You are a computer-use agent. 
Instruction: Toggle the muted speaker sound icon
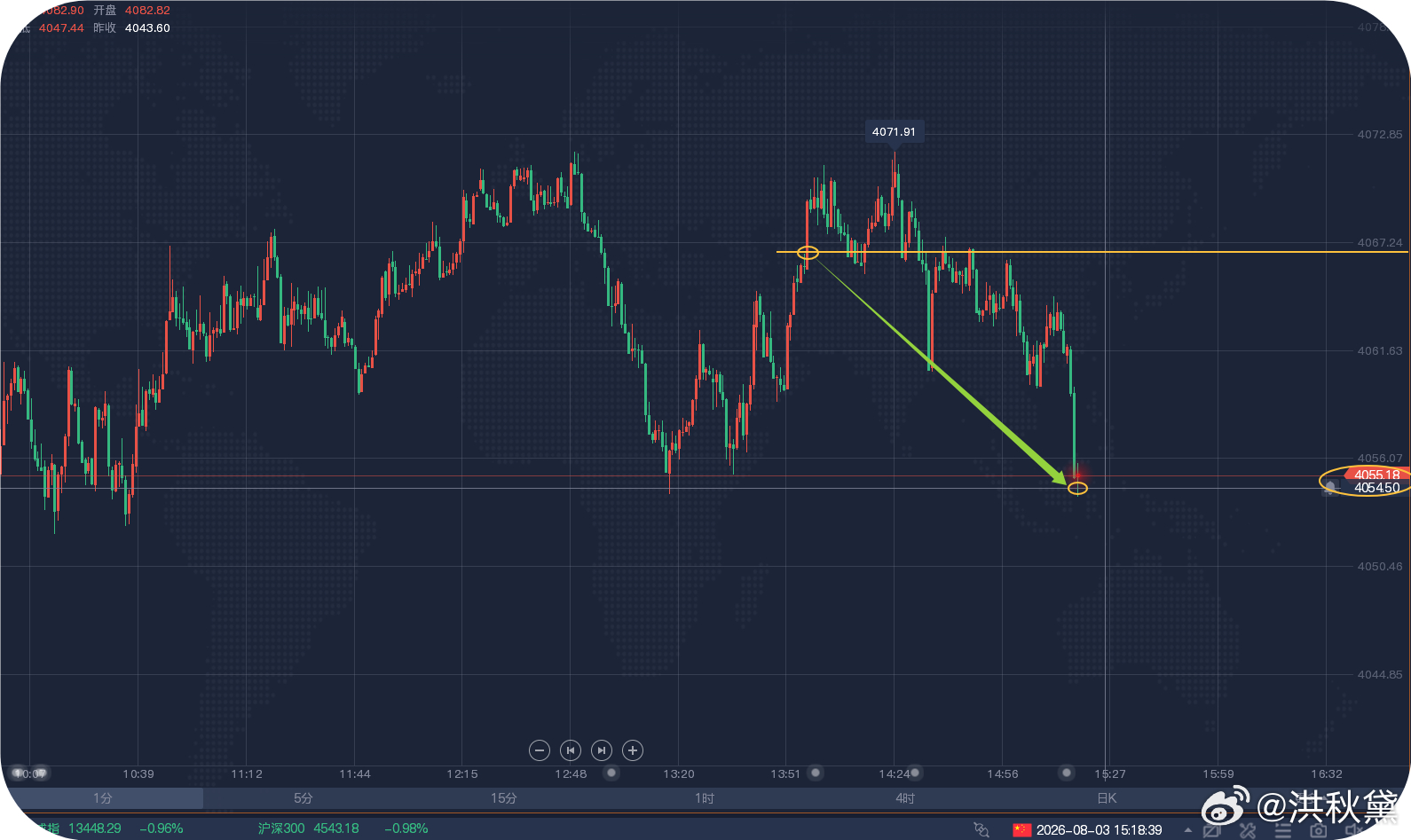1352,830
